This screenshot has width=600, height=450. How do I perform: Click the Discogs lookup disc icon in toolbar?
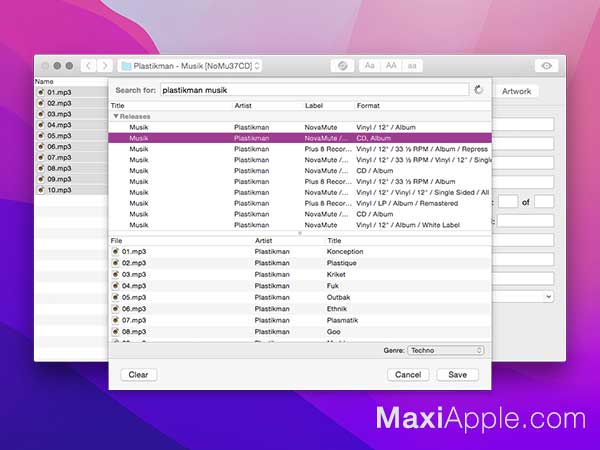tap(342, 66)
